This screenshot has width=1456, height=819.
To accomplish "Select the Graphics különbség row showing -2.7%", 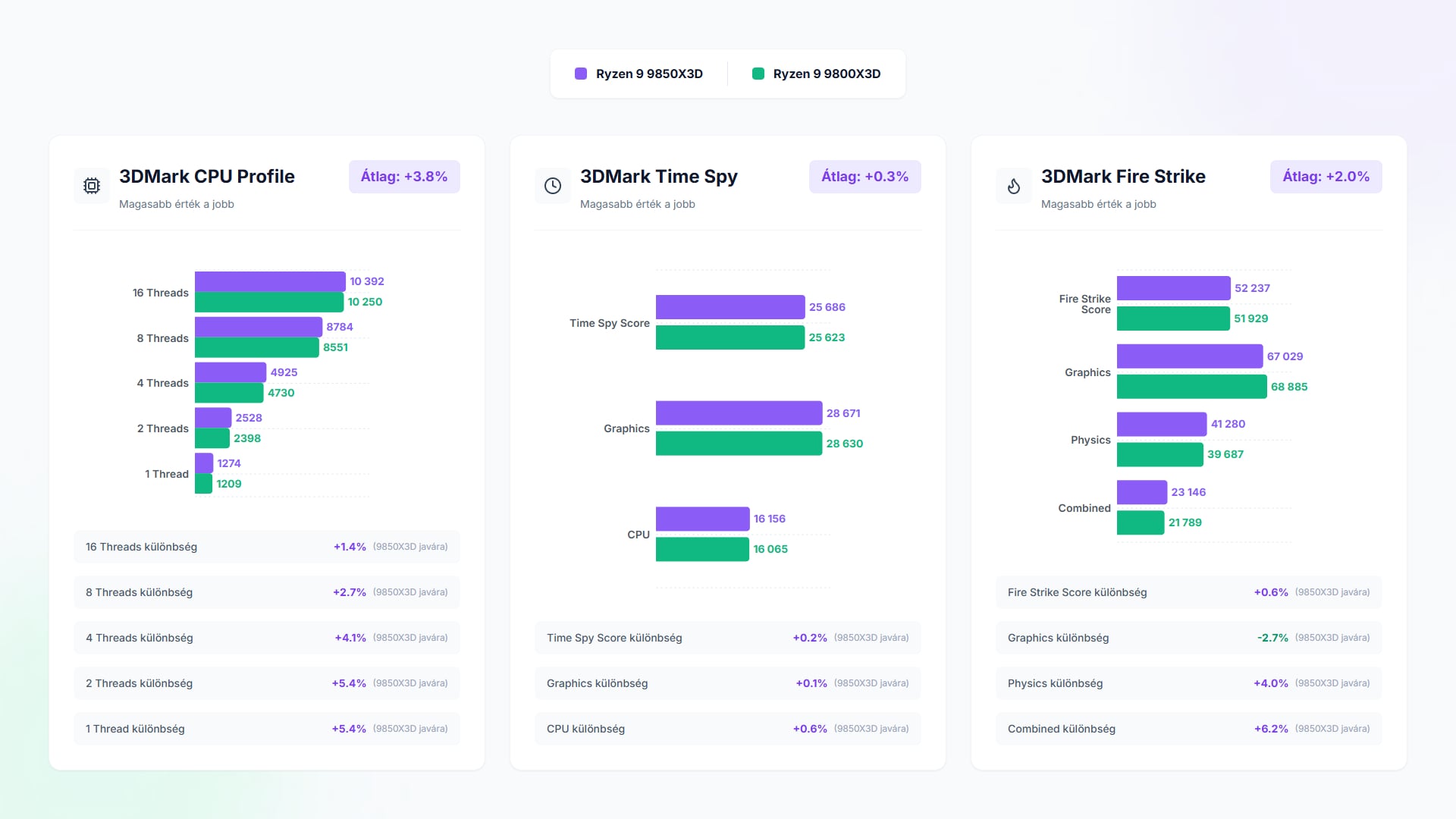I will click(x=1188, y=638).
